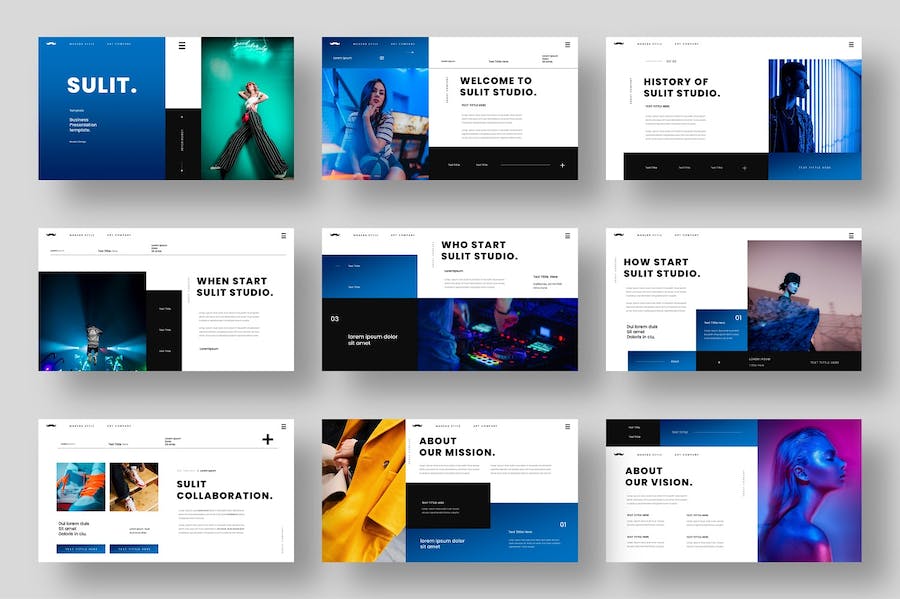Click the "ABOUT OUR VISION." heading
Screen dimensions: 900x599
pyautogui.click(x=658, y=476)
